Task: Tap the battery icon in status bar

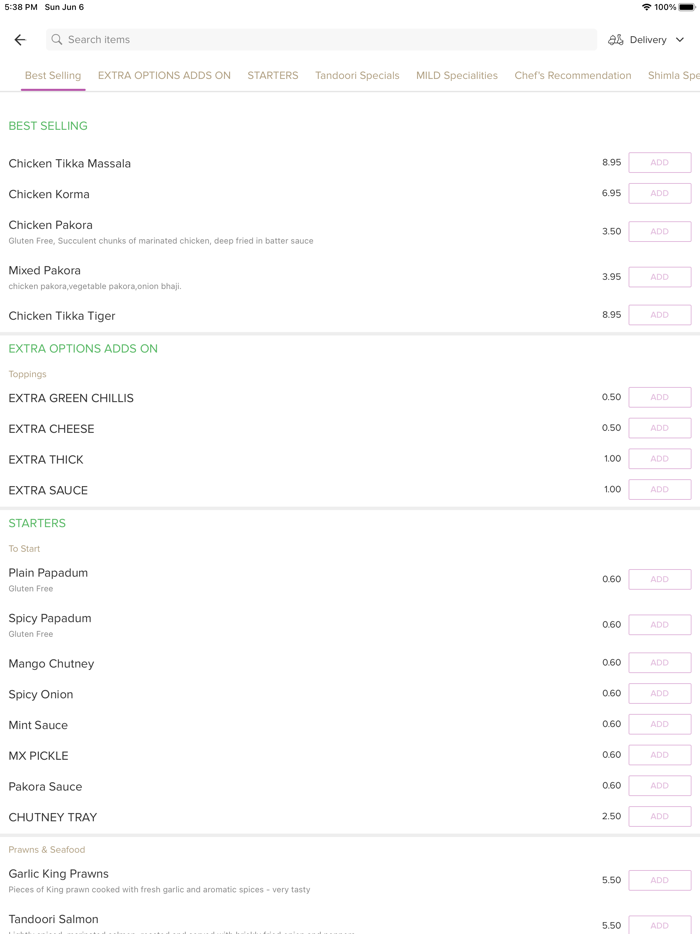Action: [x=687, y=7]
